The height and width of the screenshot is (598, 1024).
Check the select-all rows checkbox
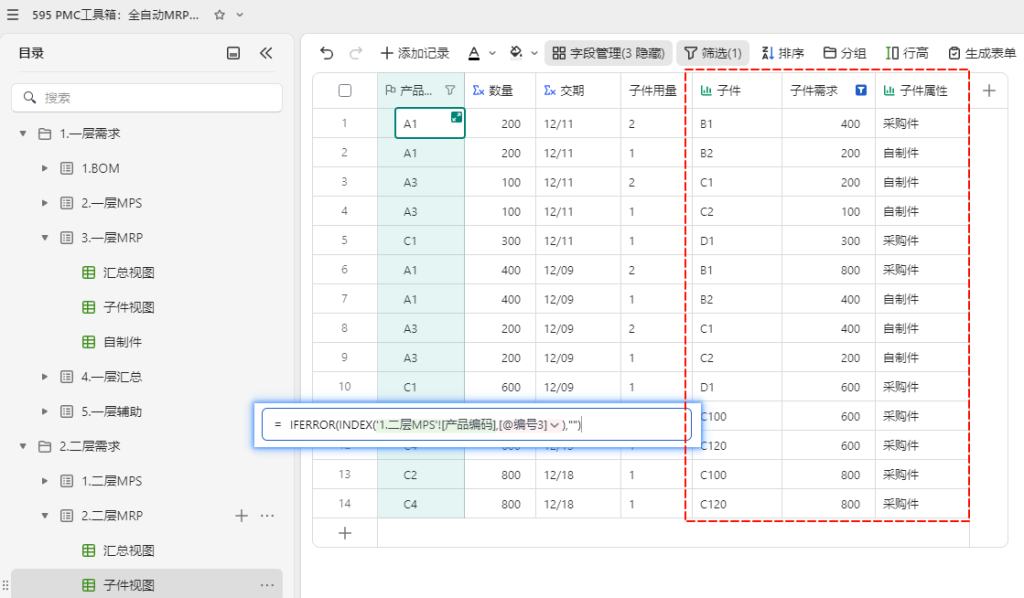(x=345, y=91)
